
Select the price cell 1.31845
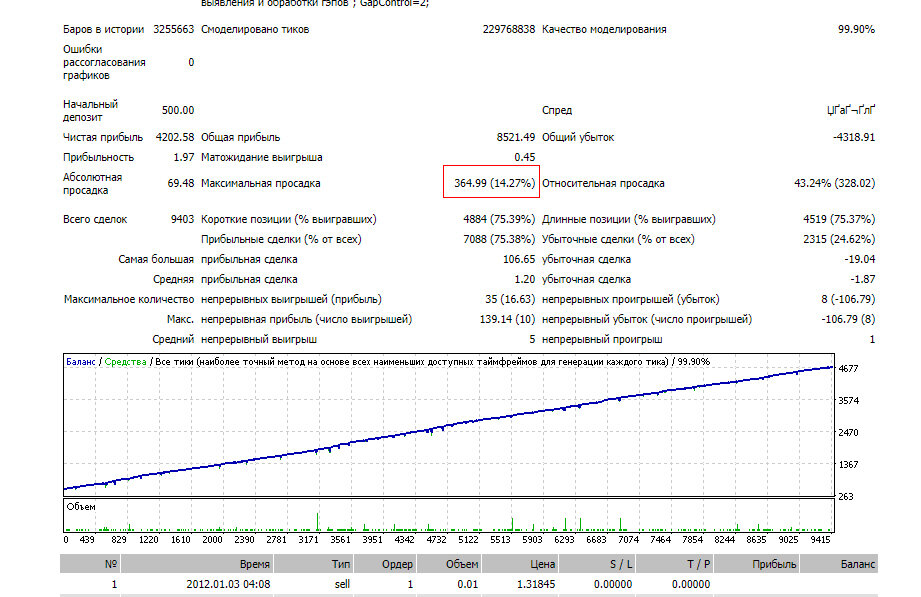(536, 585)
